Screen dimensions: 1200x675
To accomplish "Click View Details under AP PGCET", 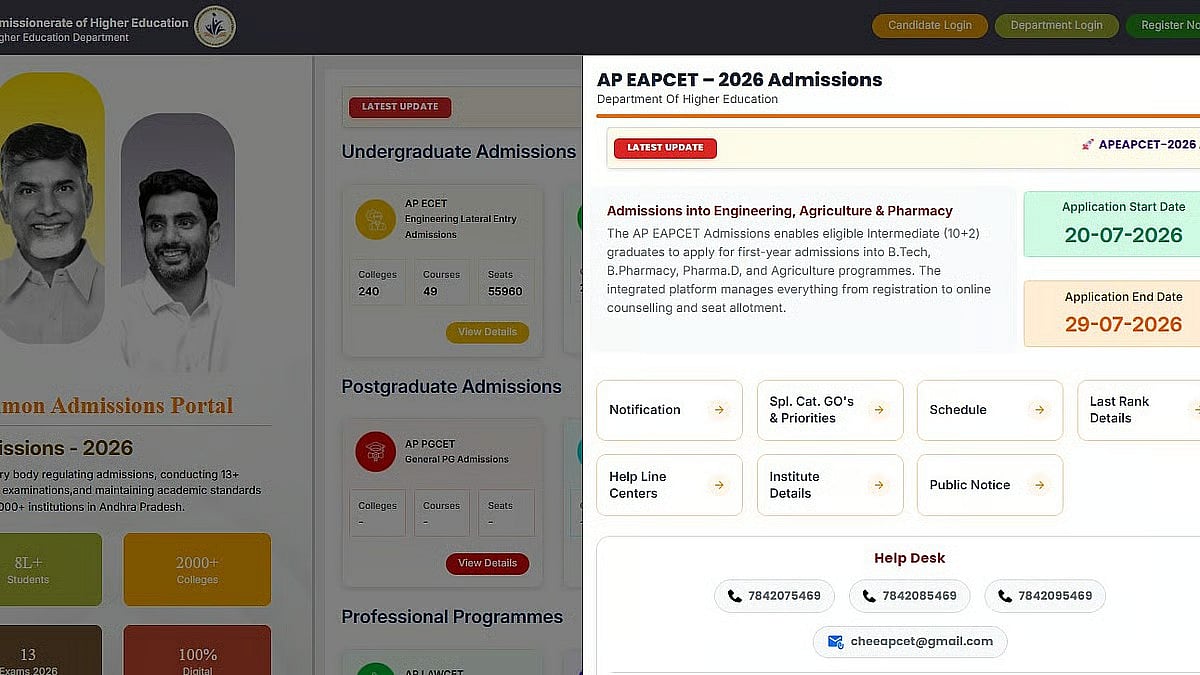I will (487, 563).
